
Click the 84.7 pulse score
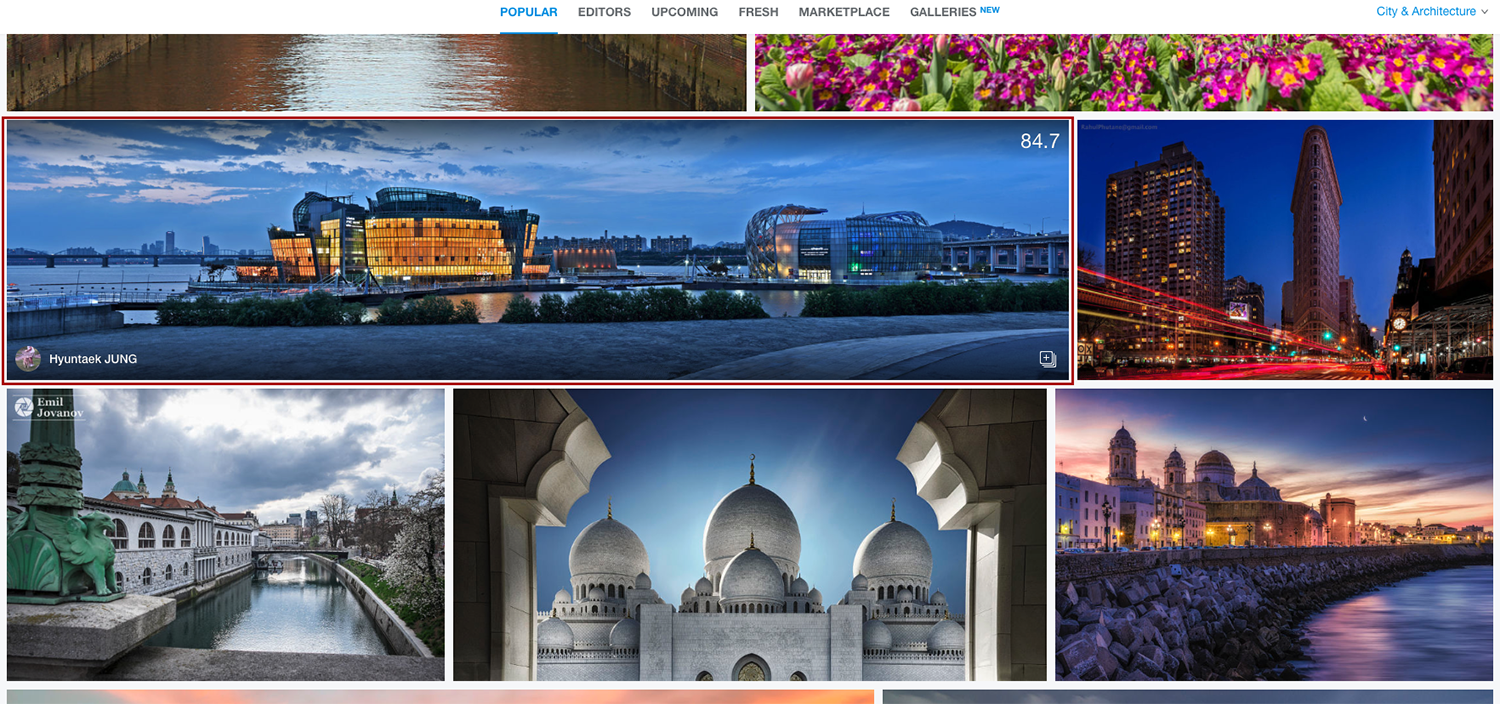(x=1039, y=142)
